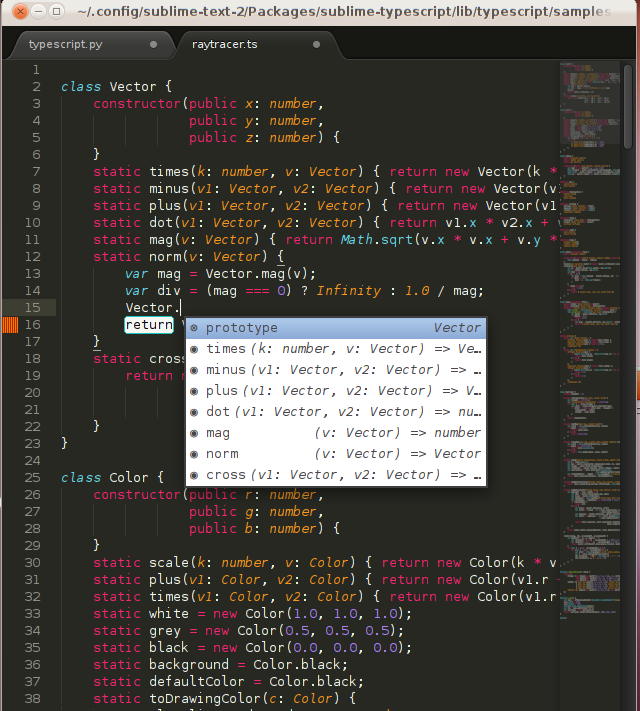The height and width of the screenshot is (711, 640).
Task: Click the method icon beside minus
Action: coord(194,370)
